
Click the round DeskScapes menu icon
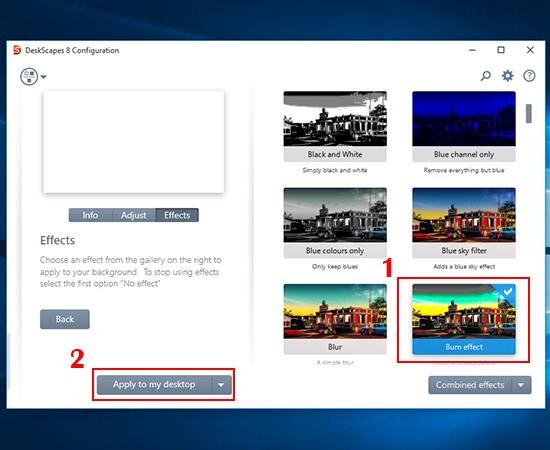pyautogui.click(x=29, y=76)
